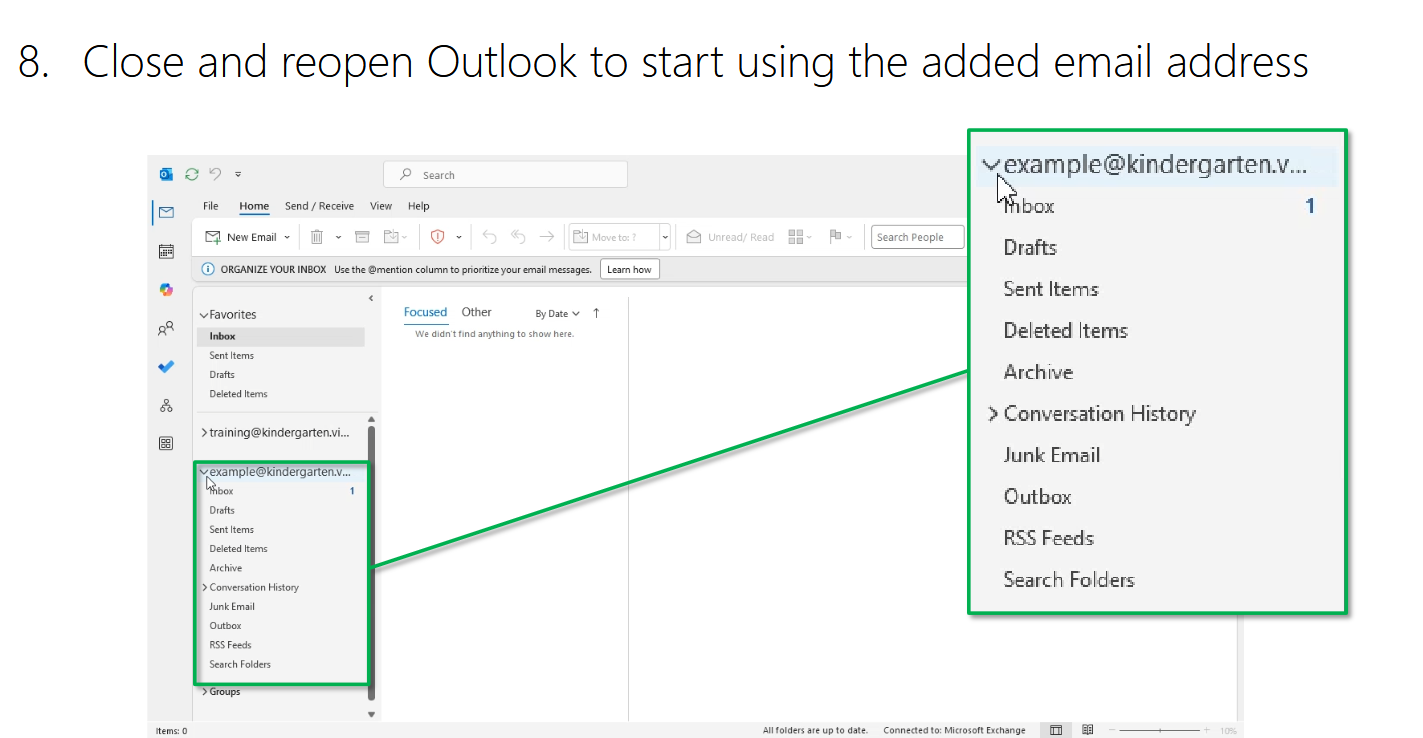The height and width of the screenshot is (738, 1423).
Task: Click the green Send/Receive sync icon
Action: click(x=191, y=174)
